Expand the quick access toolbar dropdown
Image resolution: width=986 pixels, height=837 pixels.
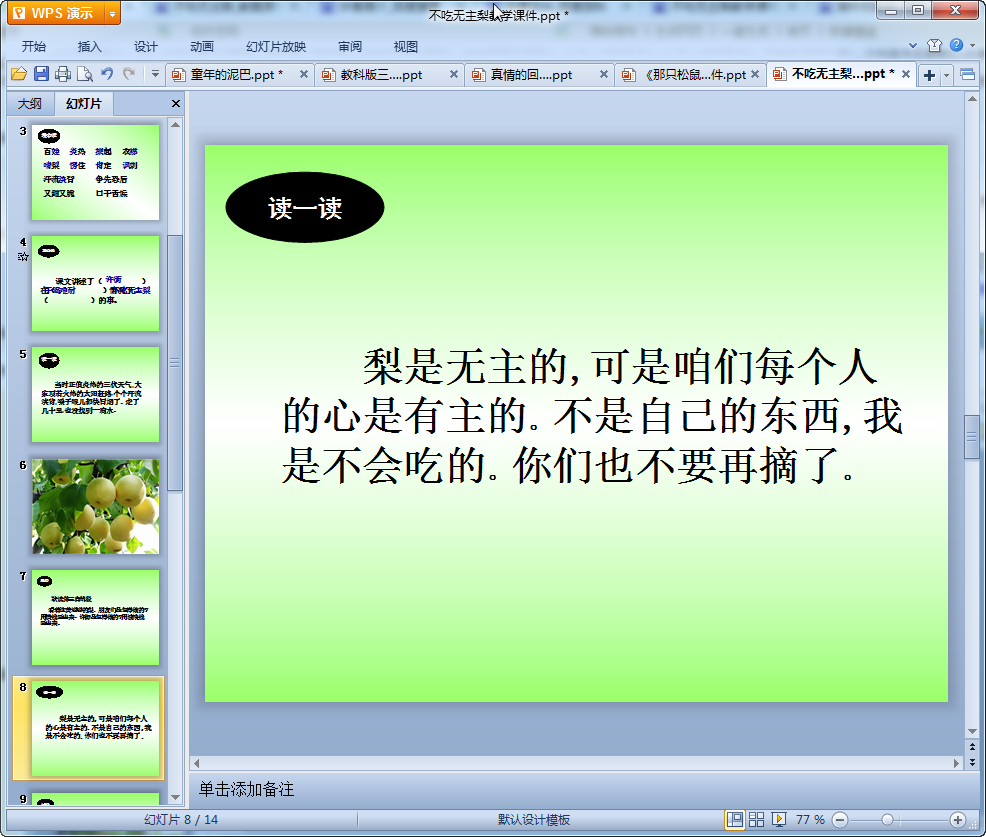click(x=155, y=74)
